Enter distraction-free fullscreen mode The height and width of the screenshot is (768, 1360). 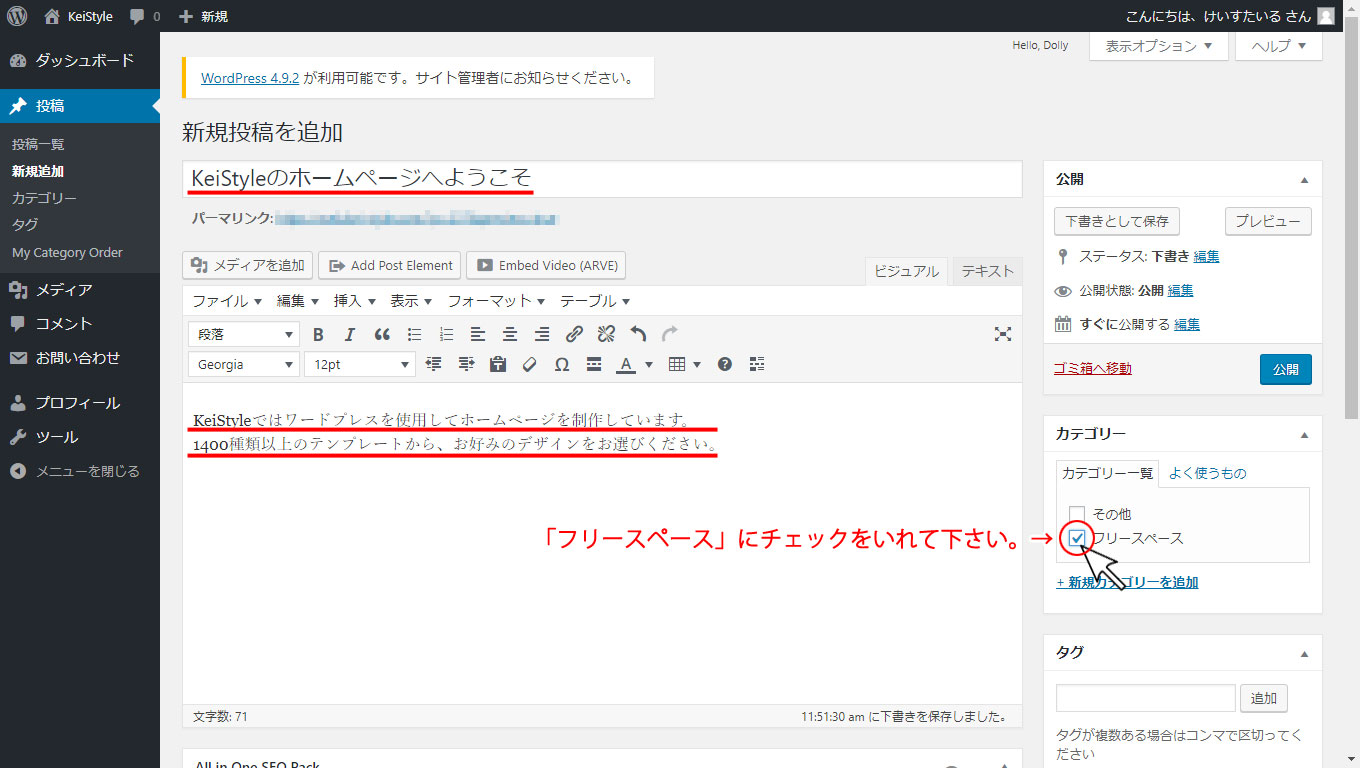(x=1003, y=335)
